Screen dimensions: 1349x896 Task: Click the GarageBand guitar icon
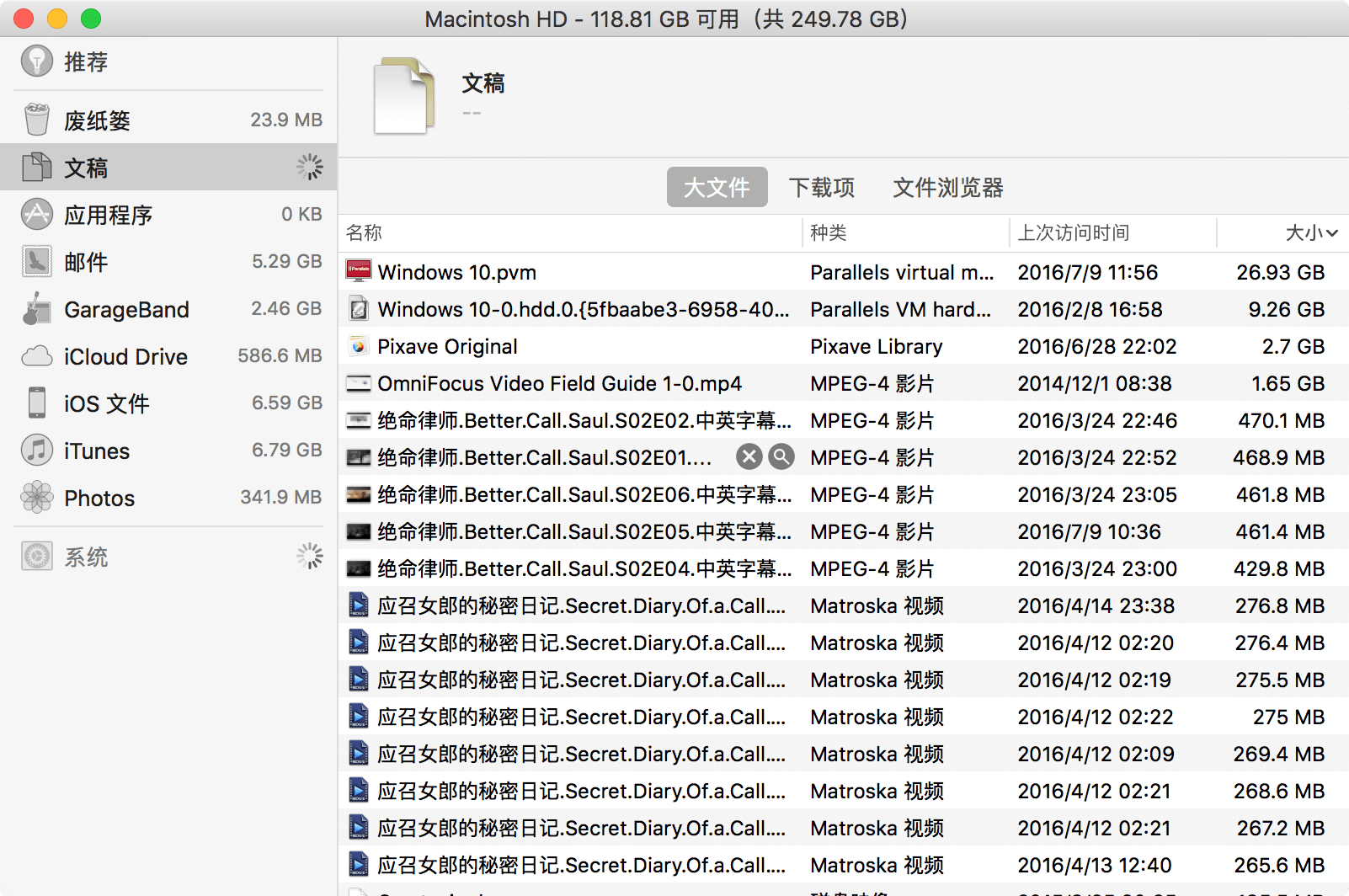pos(37,308)
